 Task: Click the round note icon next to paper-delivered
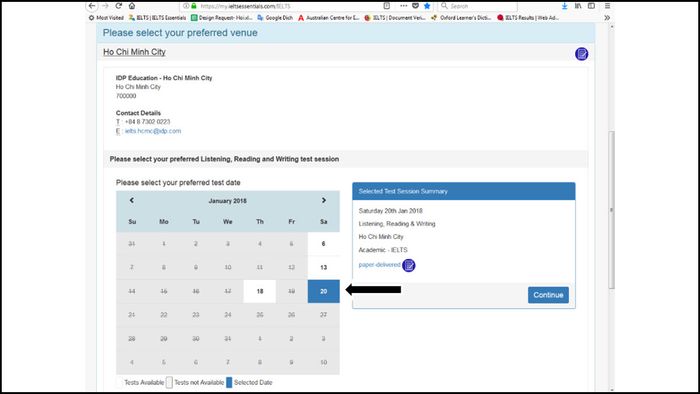408,265
